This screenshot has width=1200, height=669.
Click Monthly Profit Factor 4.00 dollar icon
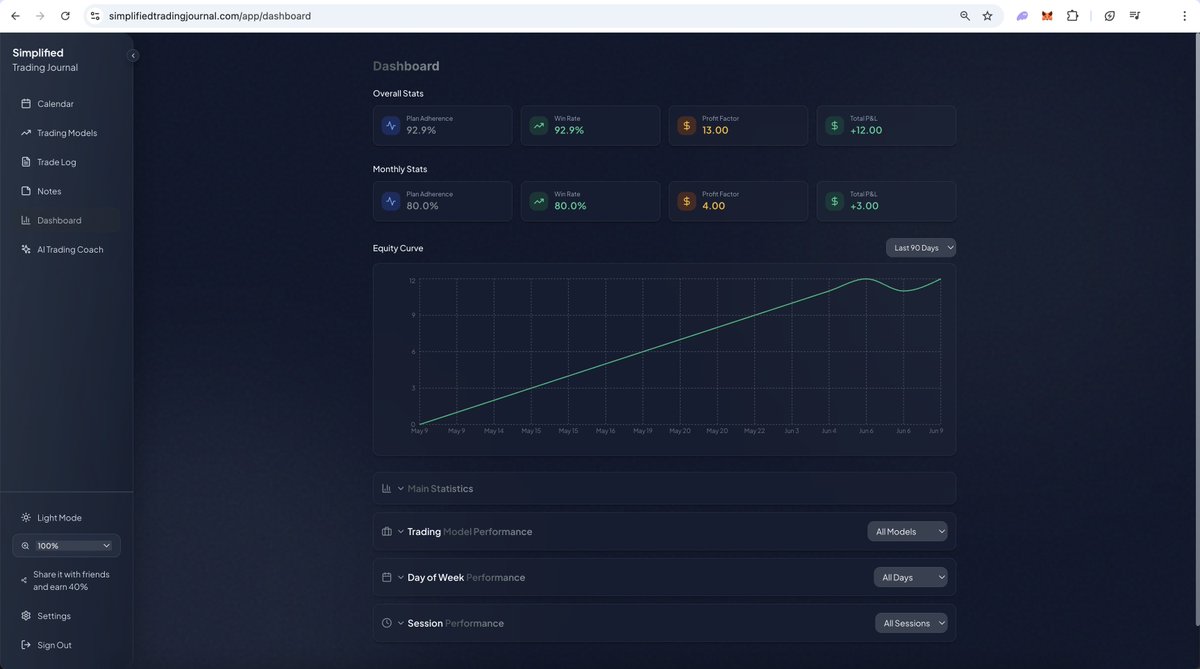[687, 201]
